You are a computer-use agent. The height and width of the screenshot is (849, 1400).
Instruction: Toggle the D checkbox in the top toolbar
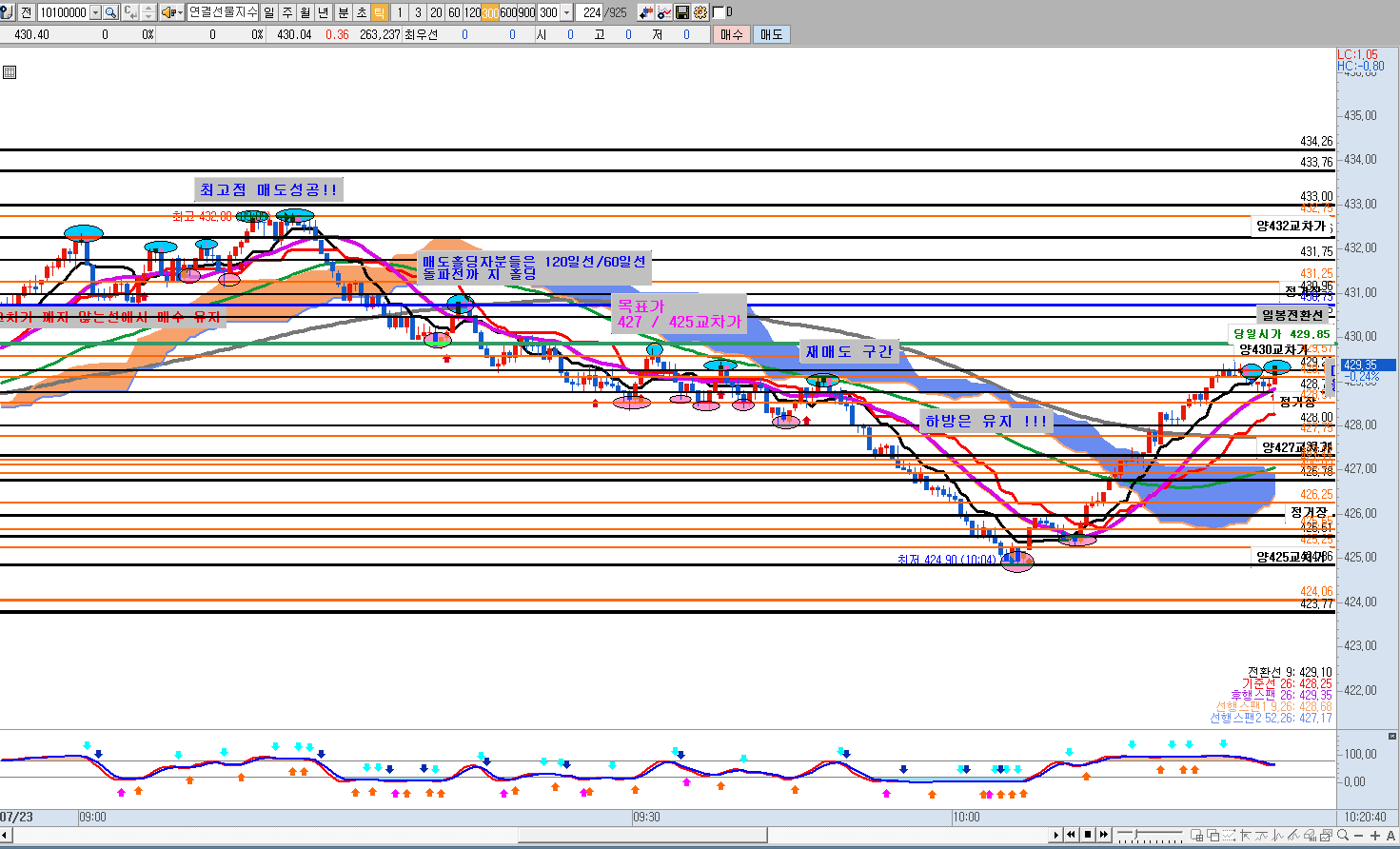click(x=719, y=12)
